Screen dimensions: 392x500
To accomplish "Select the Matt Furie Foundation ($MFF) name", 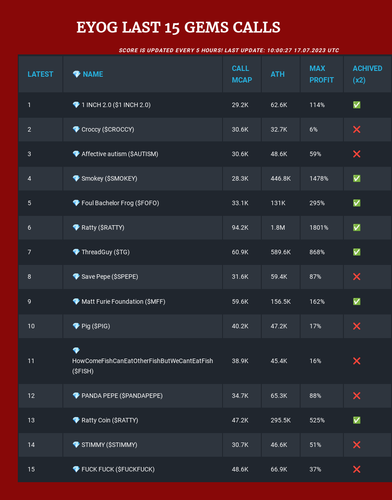I will coord(123,302).
